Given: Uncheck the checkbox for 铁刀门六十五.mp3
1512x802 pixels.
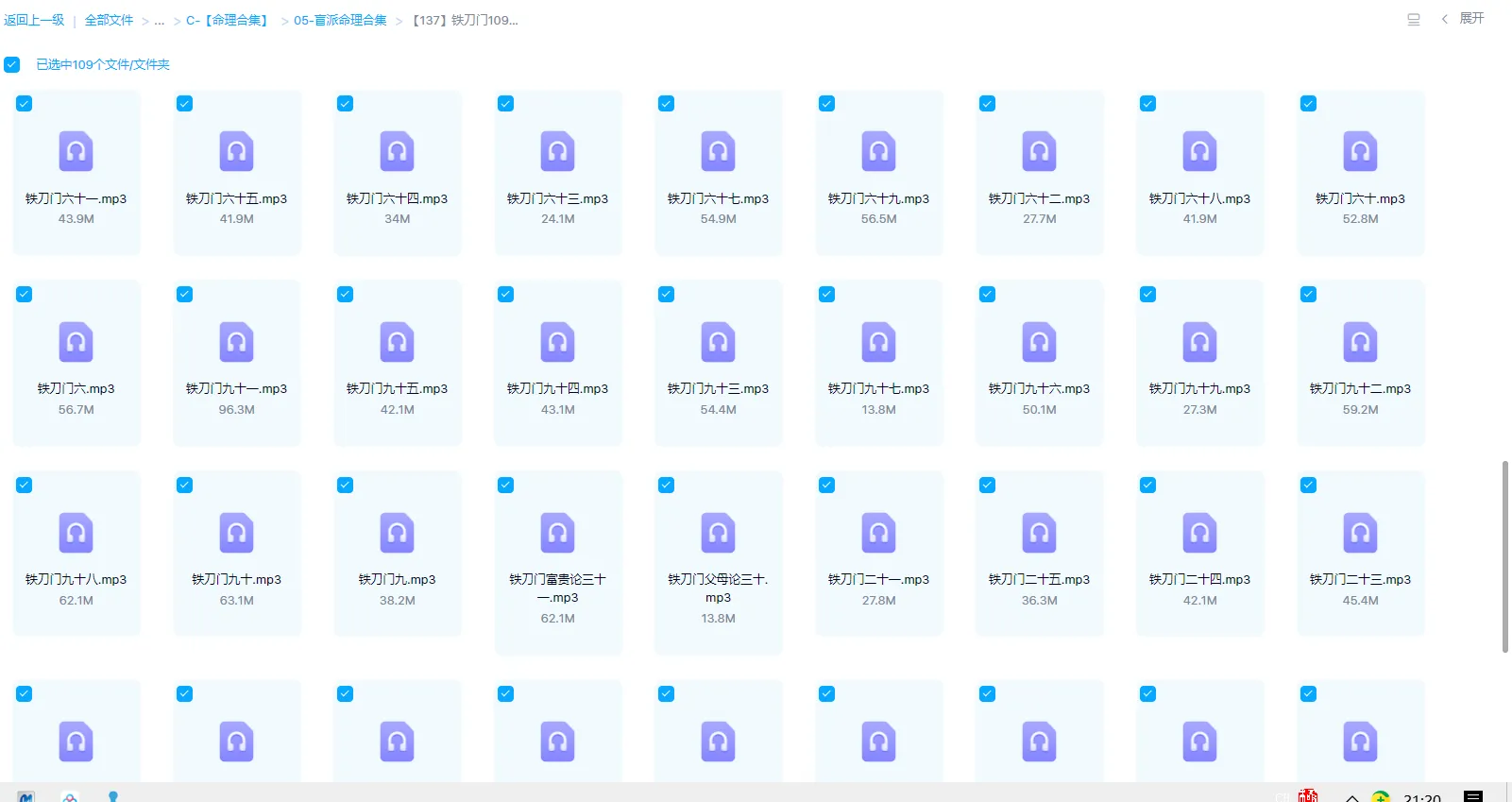Looking at the screenshot, I should pos(185,104).
